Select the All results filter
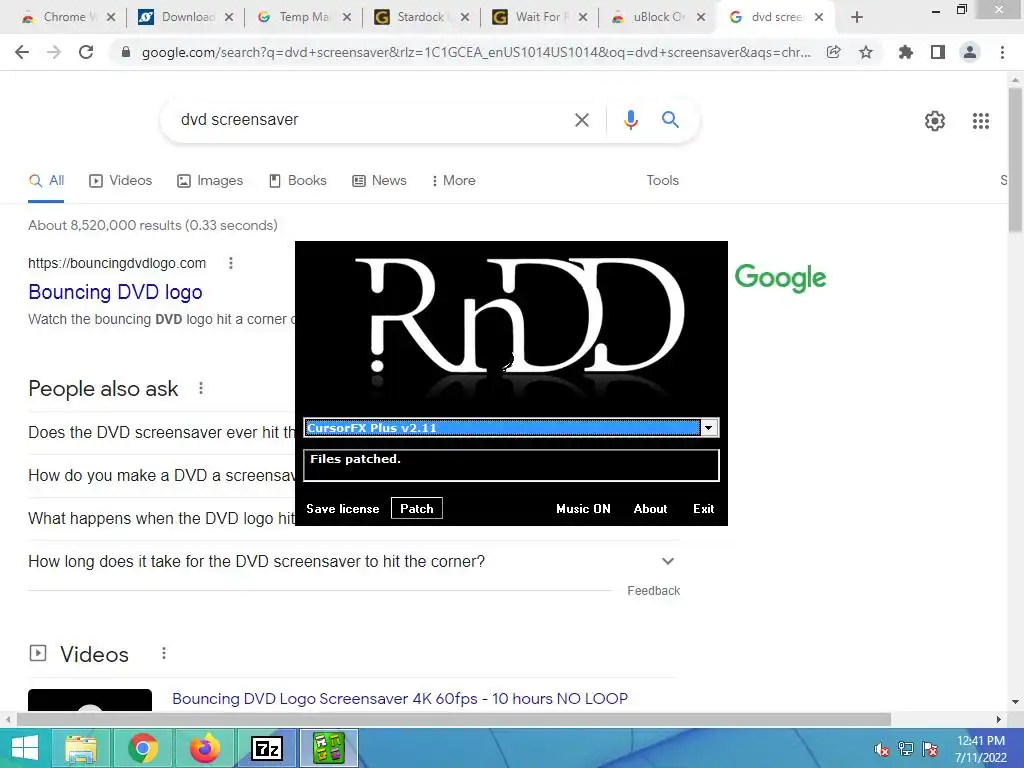The height and width of the screenshot is (768, 1024). point(46,181)
